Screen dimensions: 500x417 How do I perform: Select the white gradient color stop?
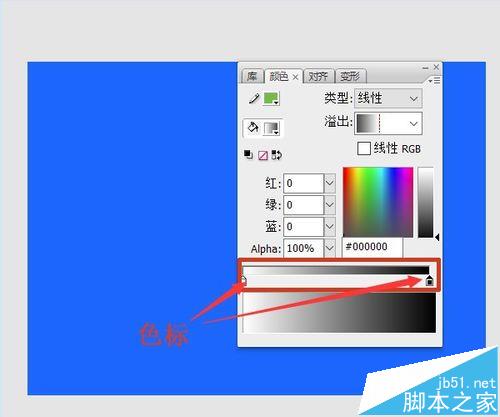point(244,281)
